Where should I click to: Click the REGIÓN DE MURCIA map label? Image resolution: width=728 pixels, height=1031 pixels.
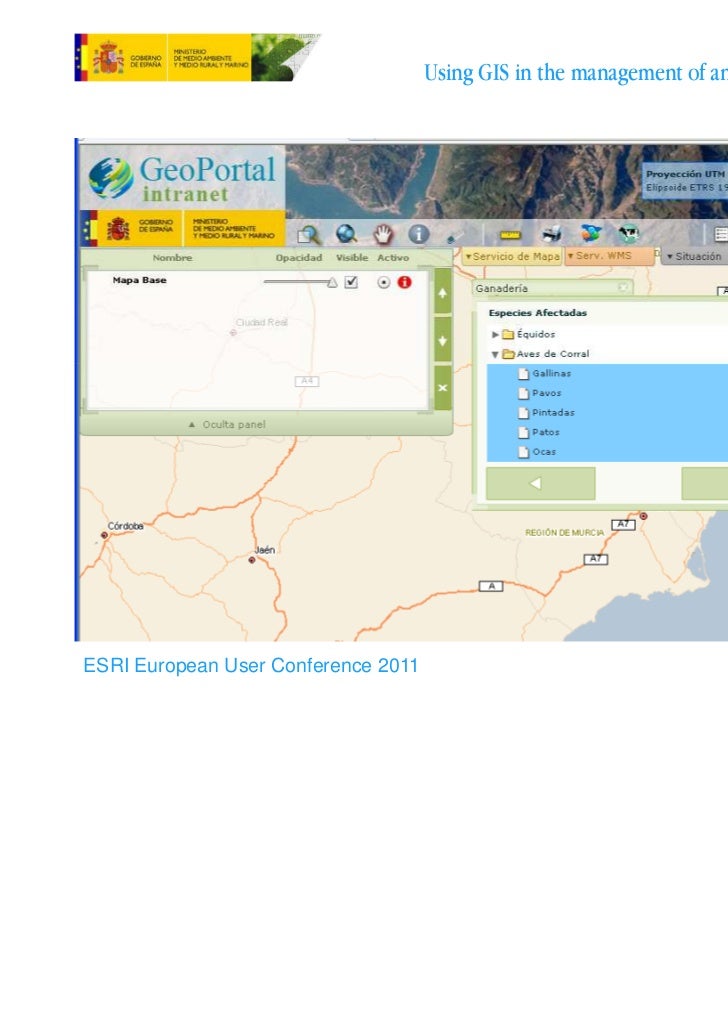[564, 533]
